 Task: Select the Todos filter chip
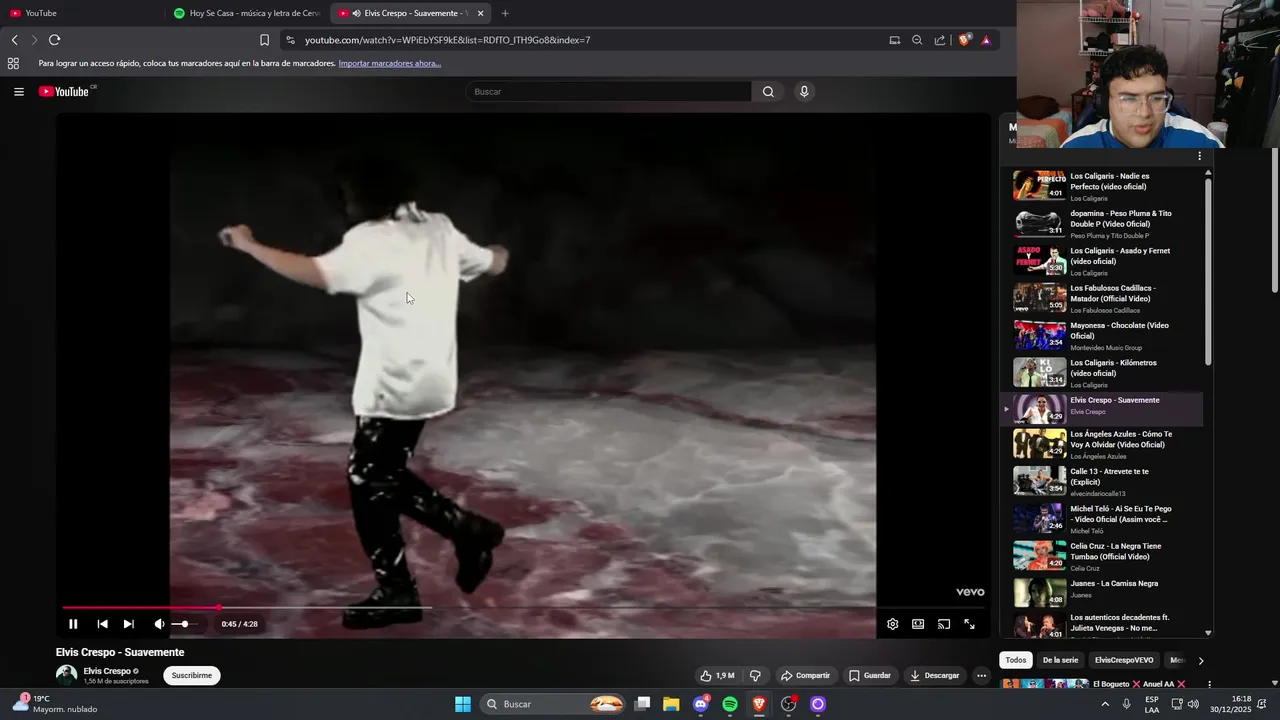[x=1016, y=660]
